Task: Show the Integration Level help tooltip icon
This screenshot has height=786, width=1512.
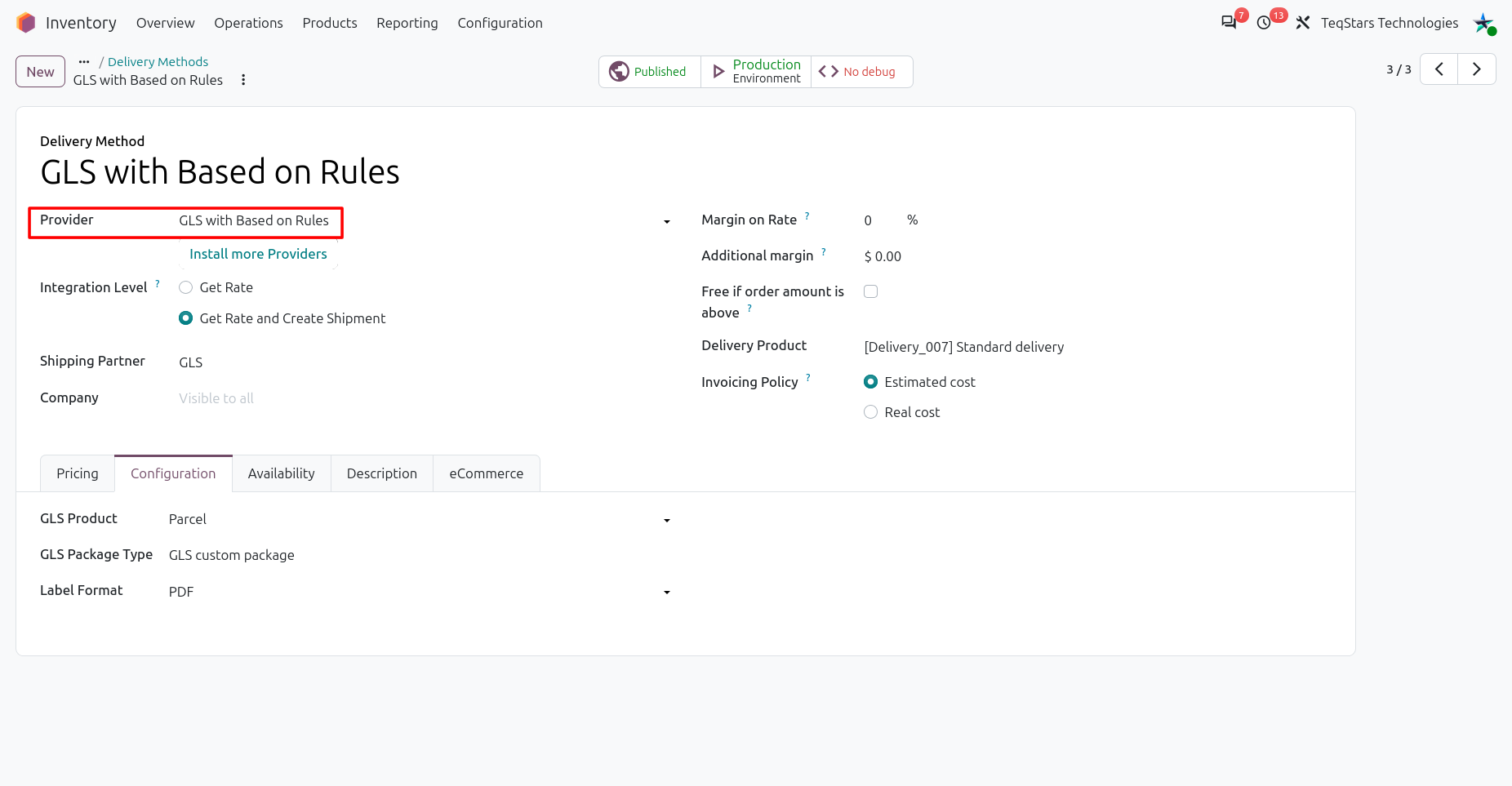Action: 158,284
